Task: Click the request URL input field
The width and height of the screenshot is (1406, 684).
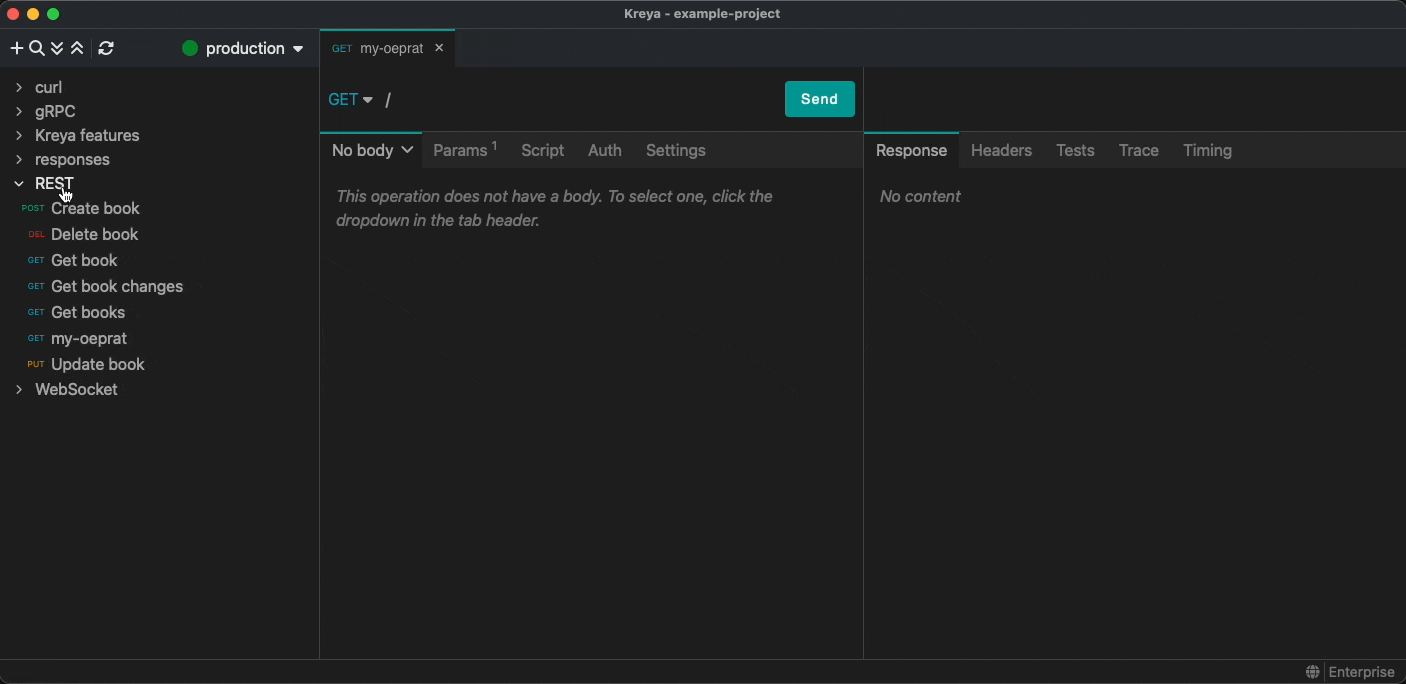Action: [x=580, y=99]
